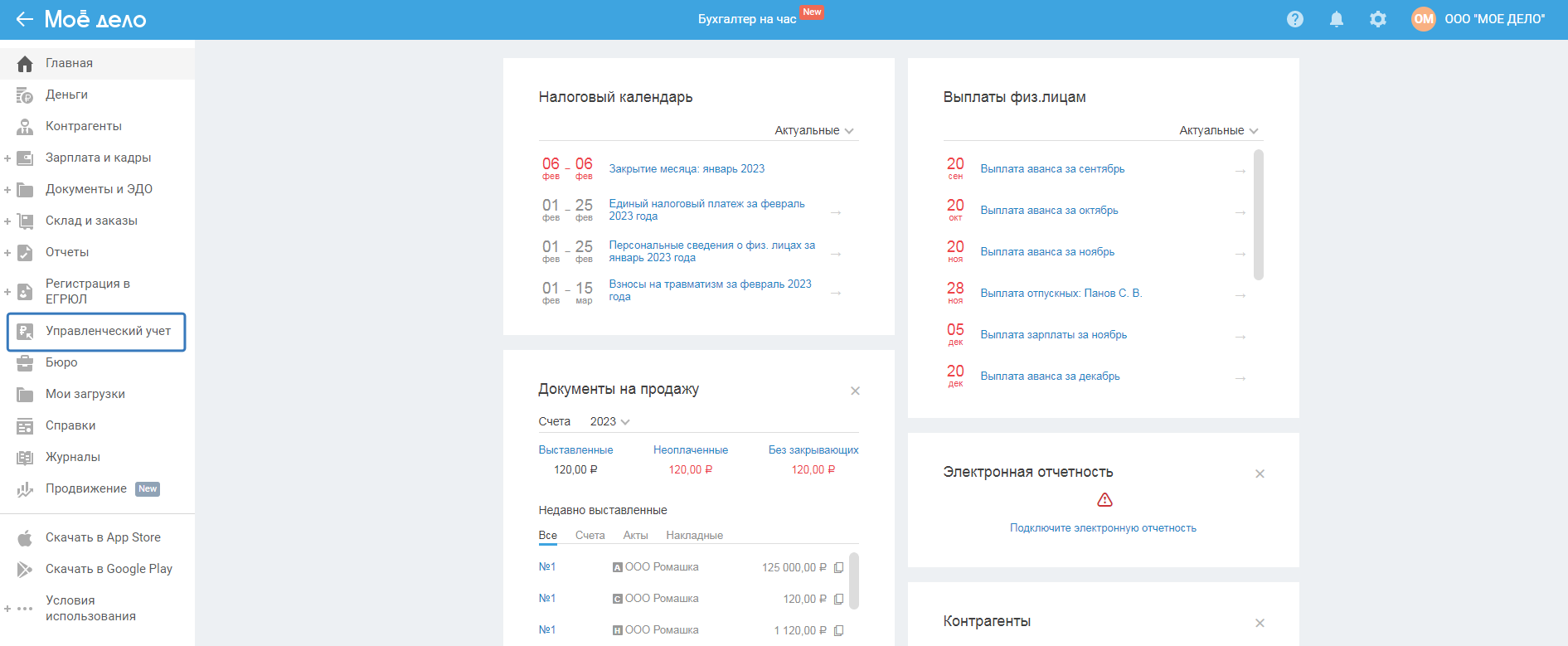Click the Документы и ЭДО folder icon
Image resolution: width=1568 pixels, height=646 pixels.
click(25, 190)
